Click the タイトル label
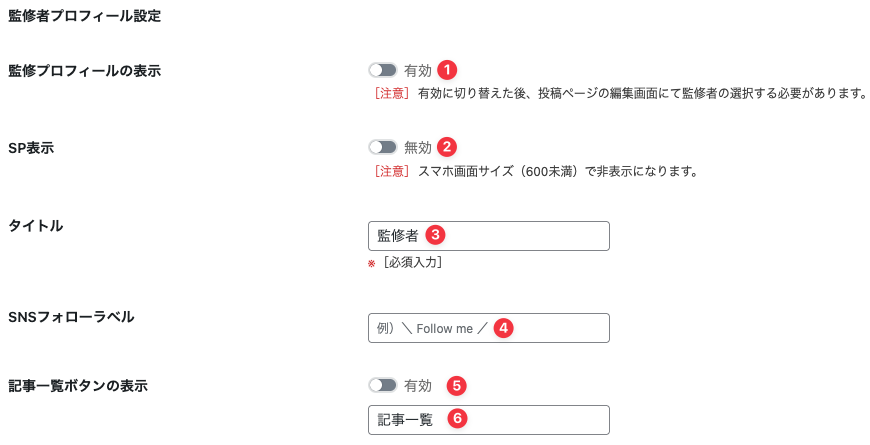Image resolution: width=870 pixels, height=445 pixels. (x=36, y=226)
